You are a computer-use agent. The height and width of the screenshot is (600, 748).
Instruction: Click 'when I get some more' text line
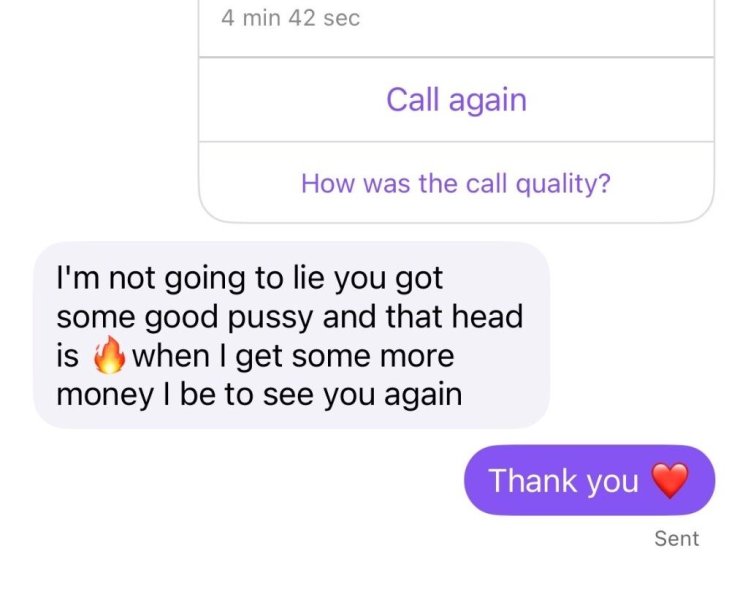coord(293,356)
